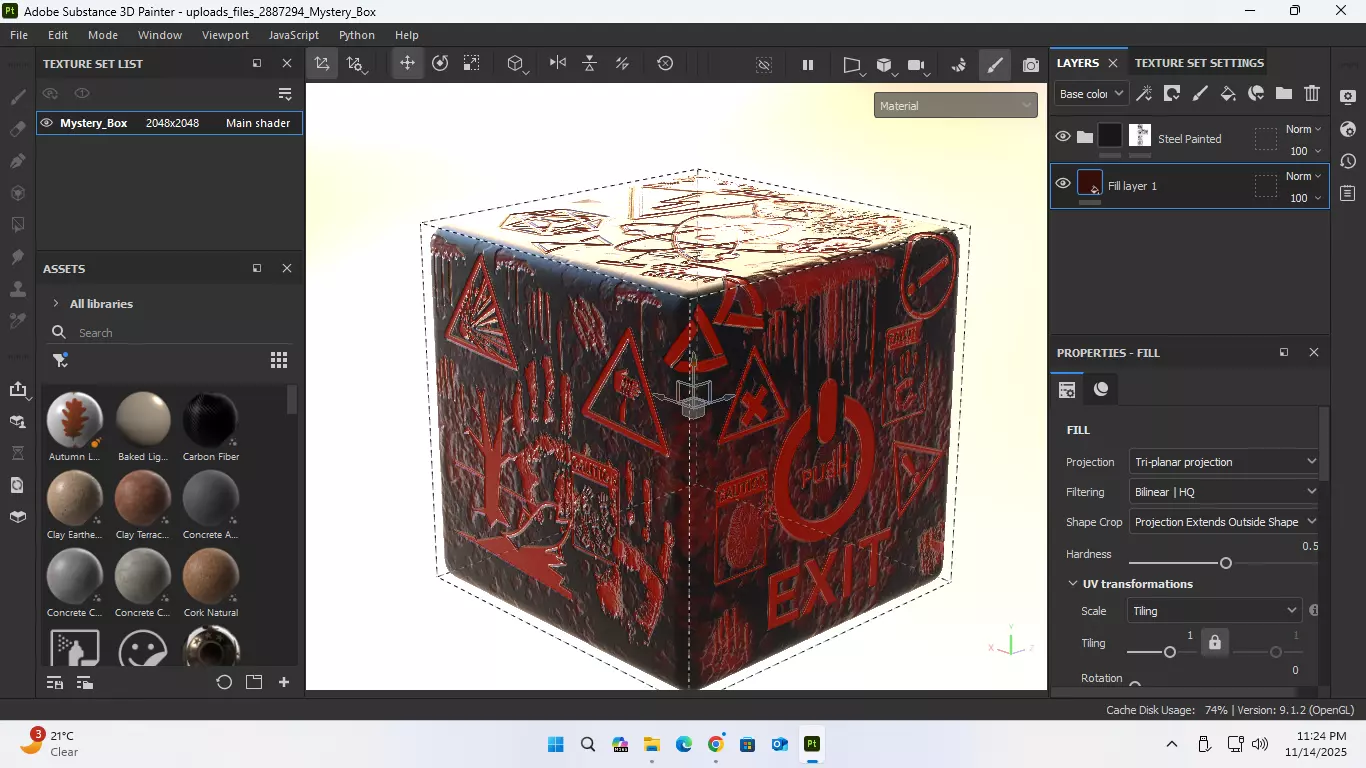This screenshot has height=768, width=1366.
Task: Open display settings on right dock
Action: tap(1348, 97)
